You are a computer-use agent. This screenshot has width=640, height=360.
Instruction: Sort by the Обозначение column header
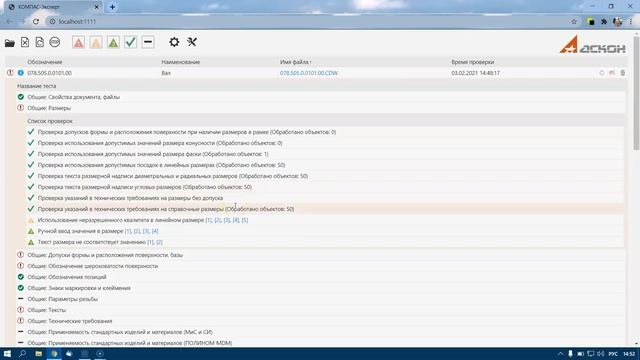pos(45,62)
